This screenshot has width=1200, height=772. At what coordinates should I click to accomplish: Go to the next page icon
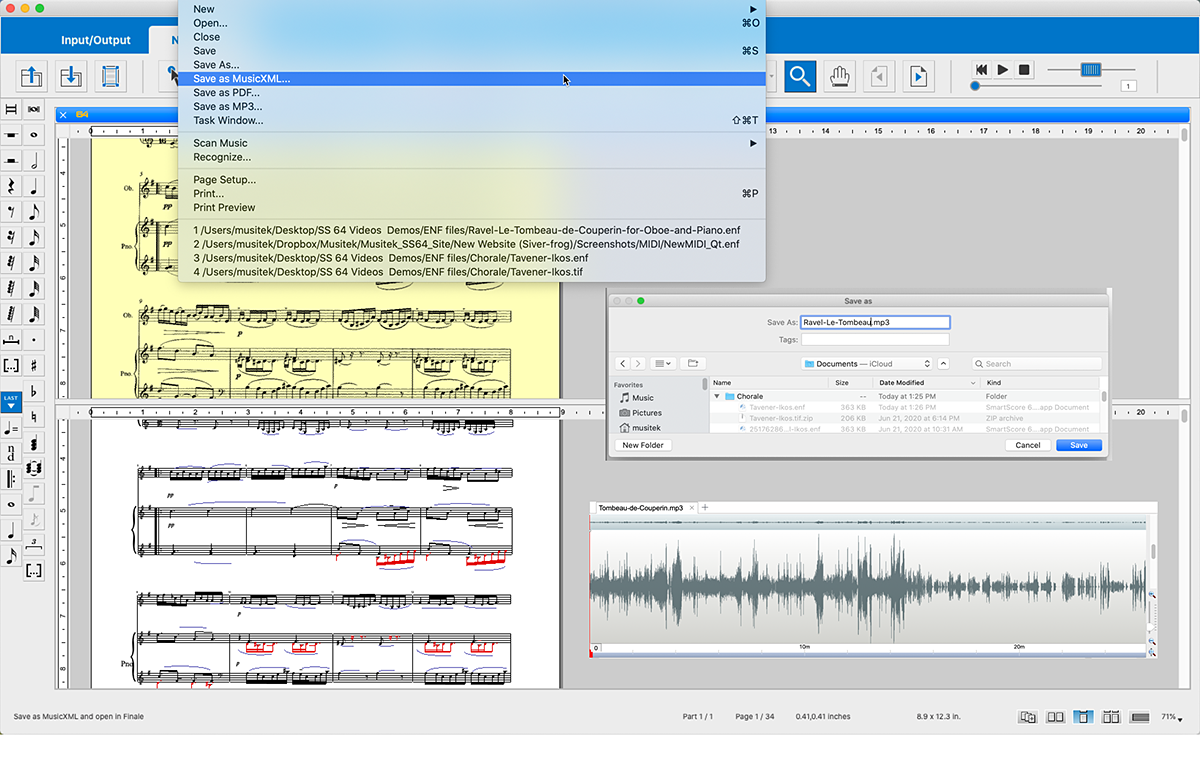(918, 76)
